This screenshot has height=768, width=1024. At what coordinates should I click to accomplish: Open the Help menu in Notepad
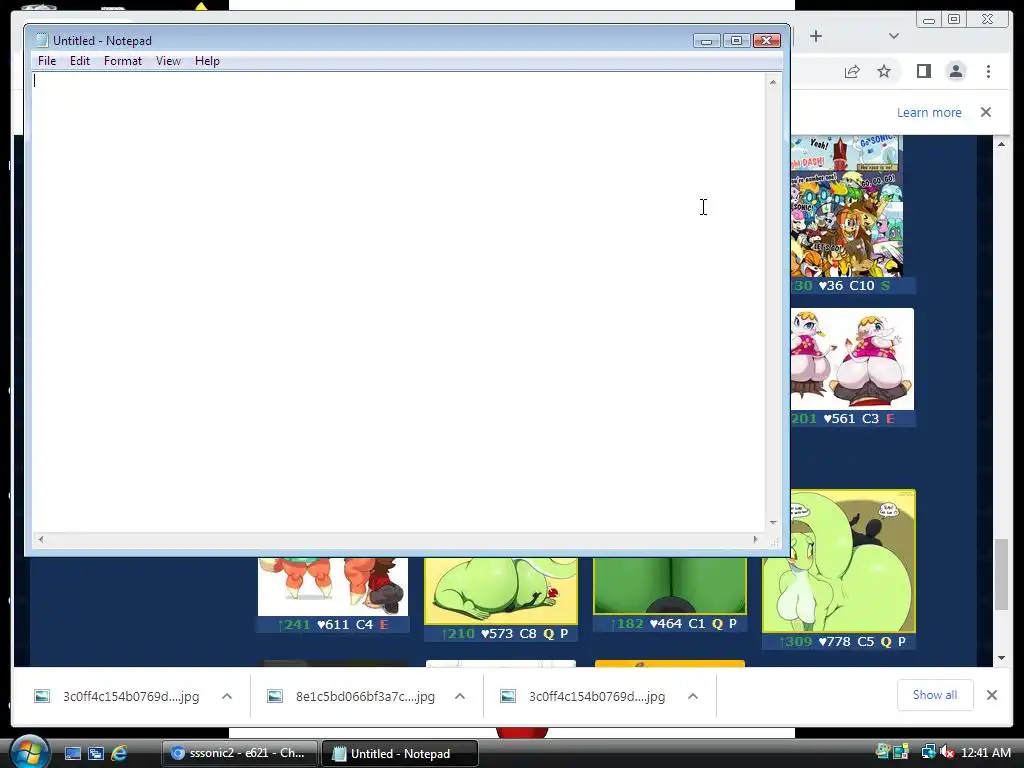pyautogui.click(x=207, y=61)
